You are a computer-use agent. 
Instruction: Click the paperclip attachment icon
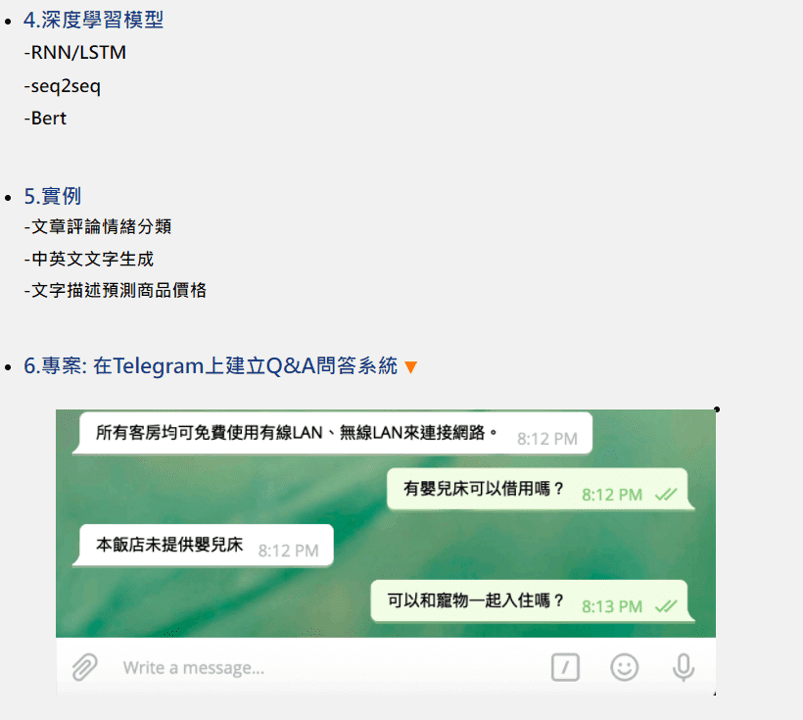click(x=84, y=667)
